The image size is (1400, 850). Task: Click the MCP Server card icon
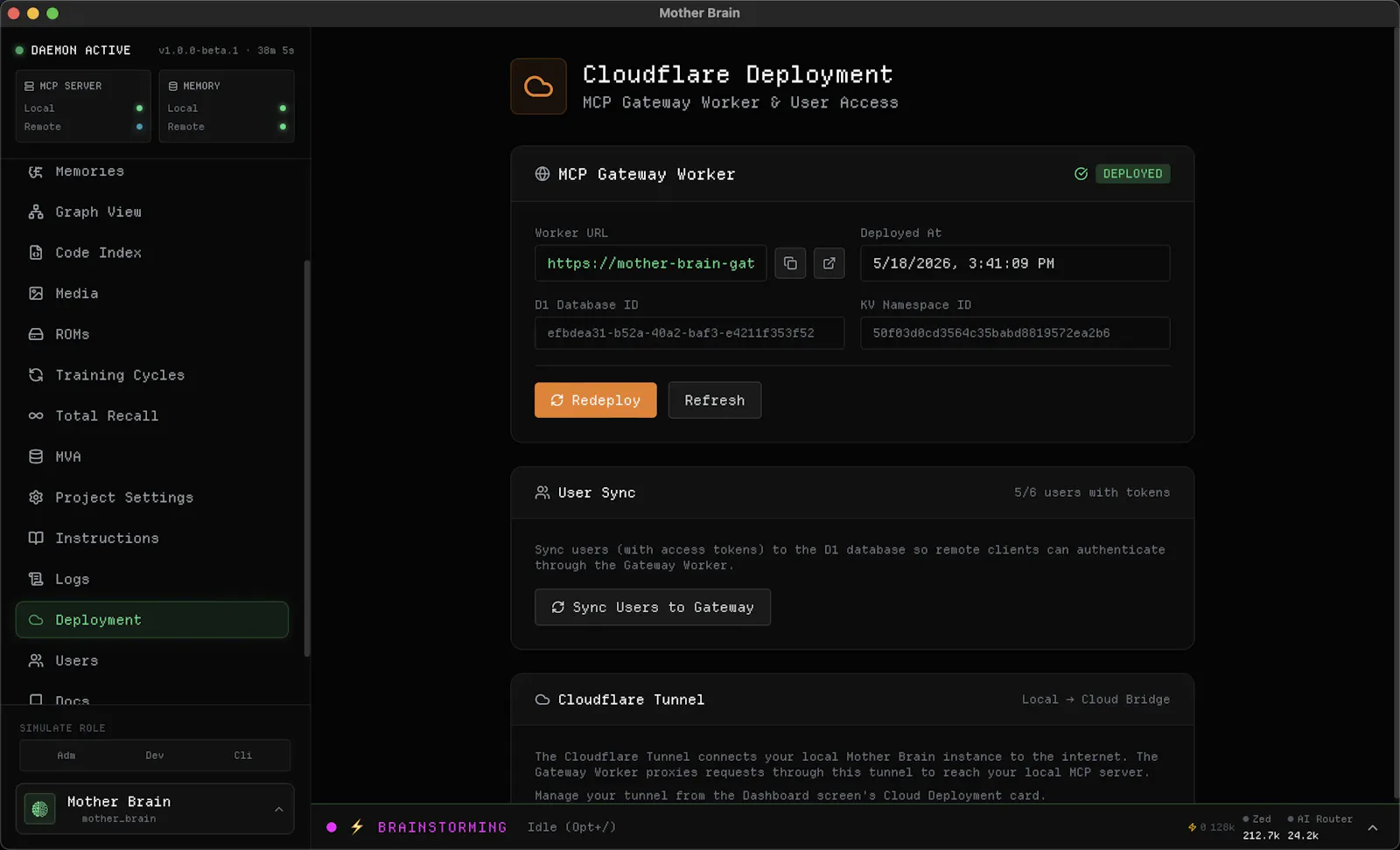click(30, 86)
